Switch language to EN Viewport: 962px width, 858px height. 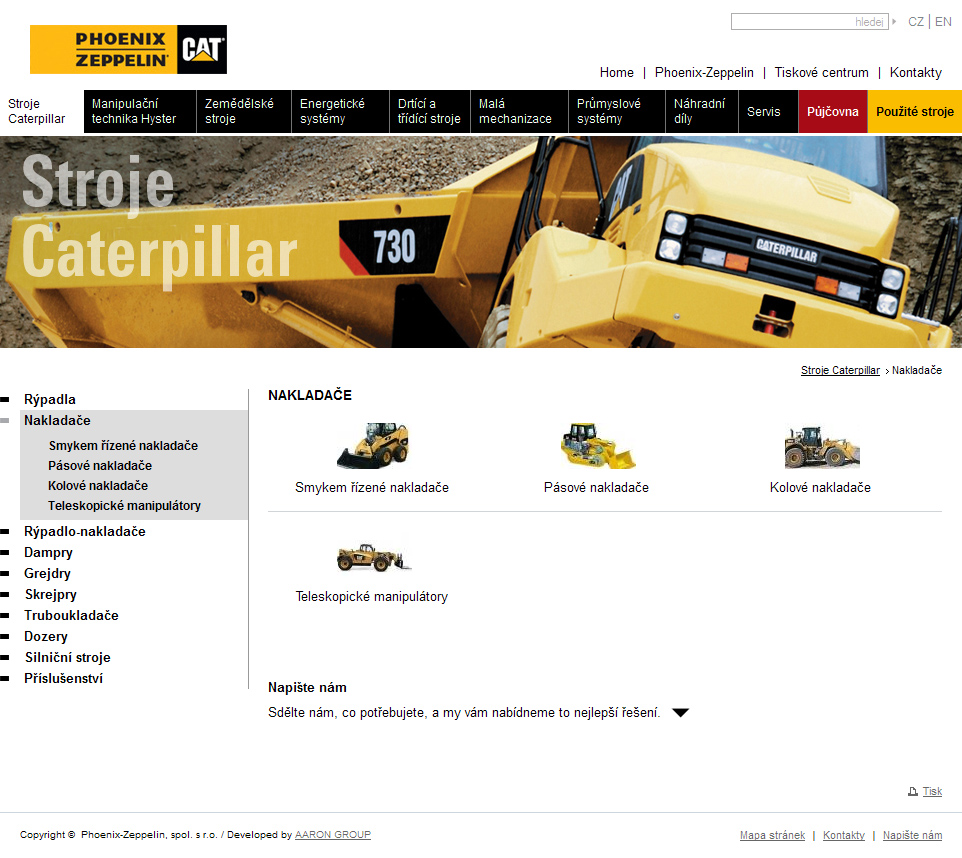(x=943, y=21)
